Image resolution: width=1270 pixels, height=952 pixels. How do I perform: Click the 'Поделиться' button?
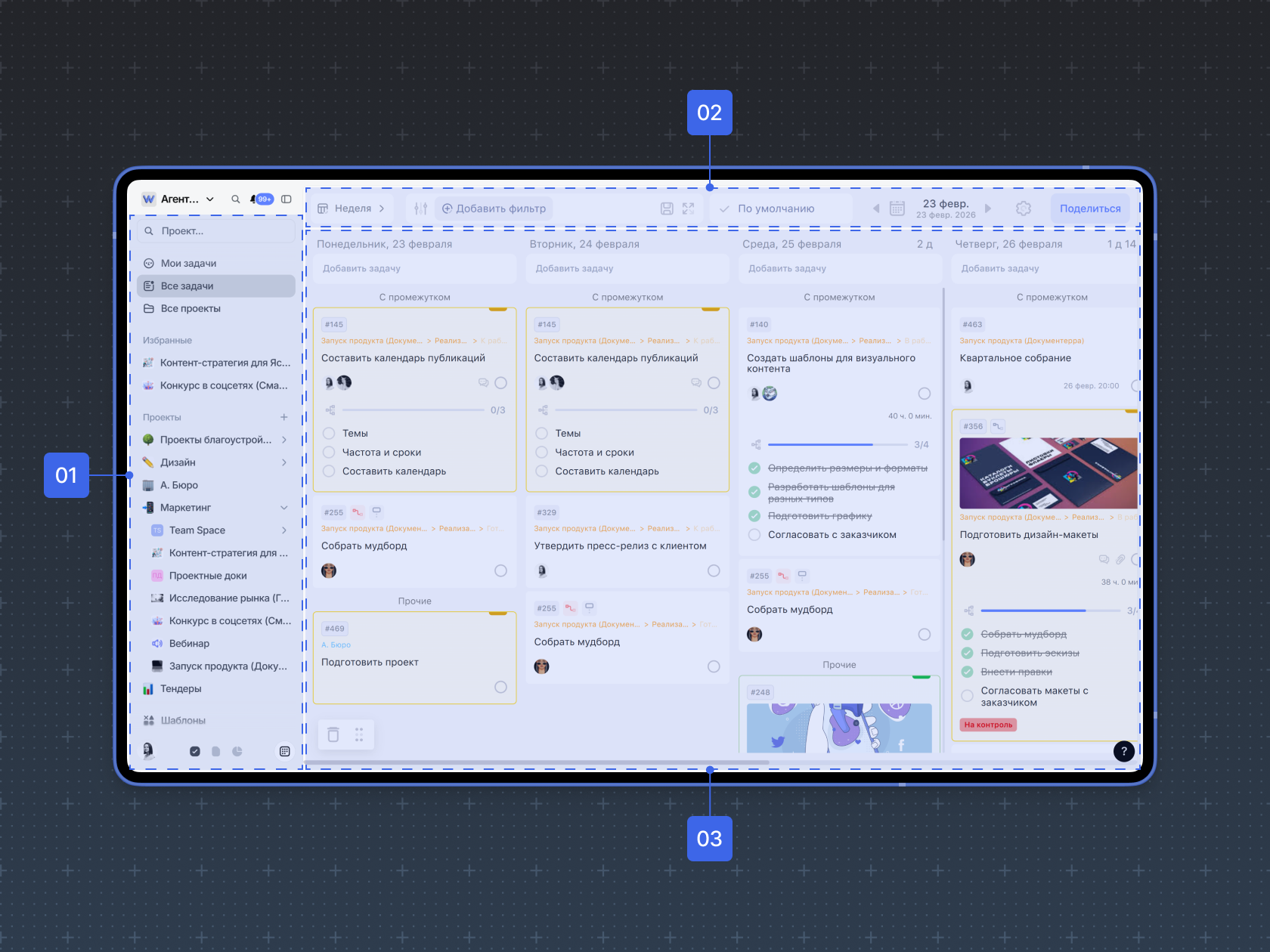(x=1089, y=209)
